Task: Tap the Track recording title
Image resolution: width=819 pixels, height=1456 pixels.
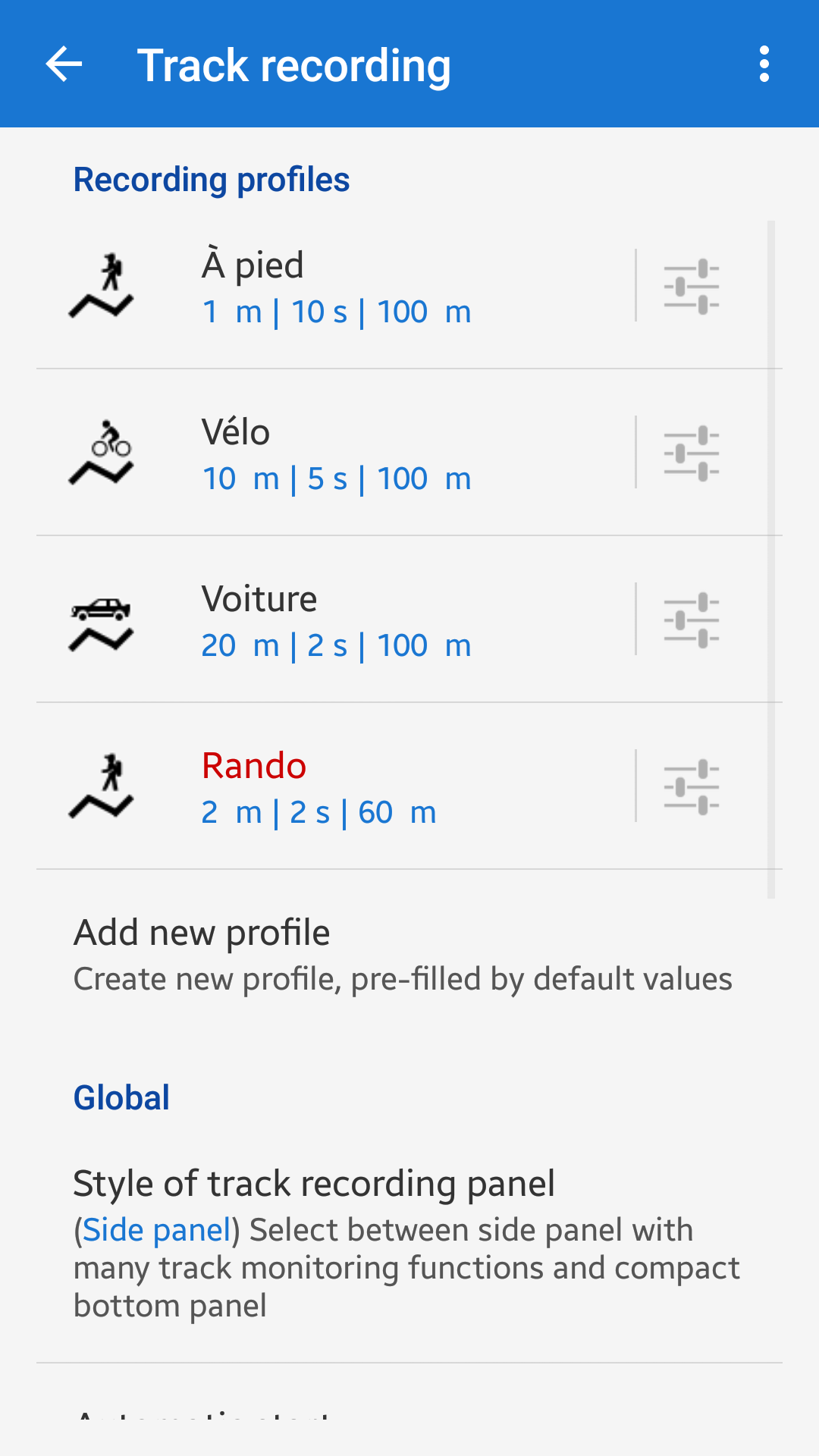Action: (x=293, y=65)
